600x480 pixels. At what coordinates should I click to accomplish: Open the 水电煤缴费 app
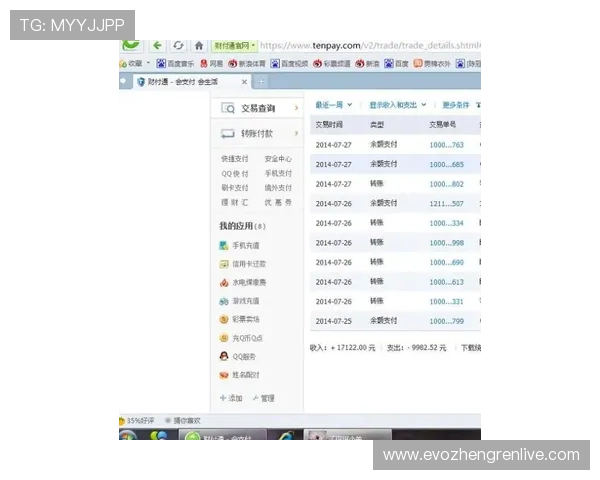[x=243, y=282]
